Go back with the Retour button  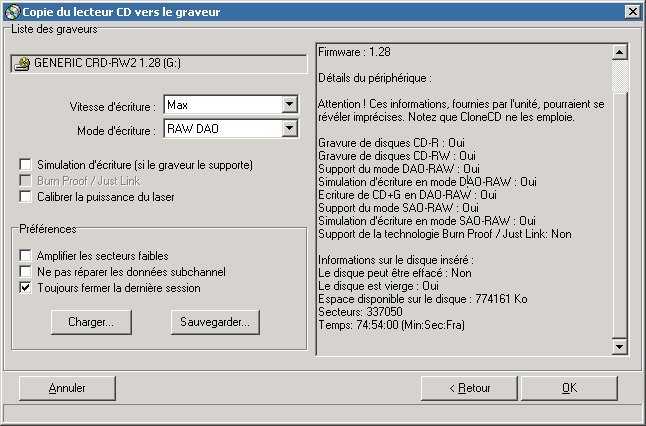click(x=469, y=388)
